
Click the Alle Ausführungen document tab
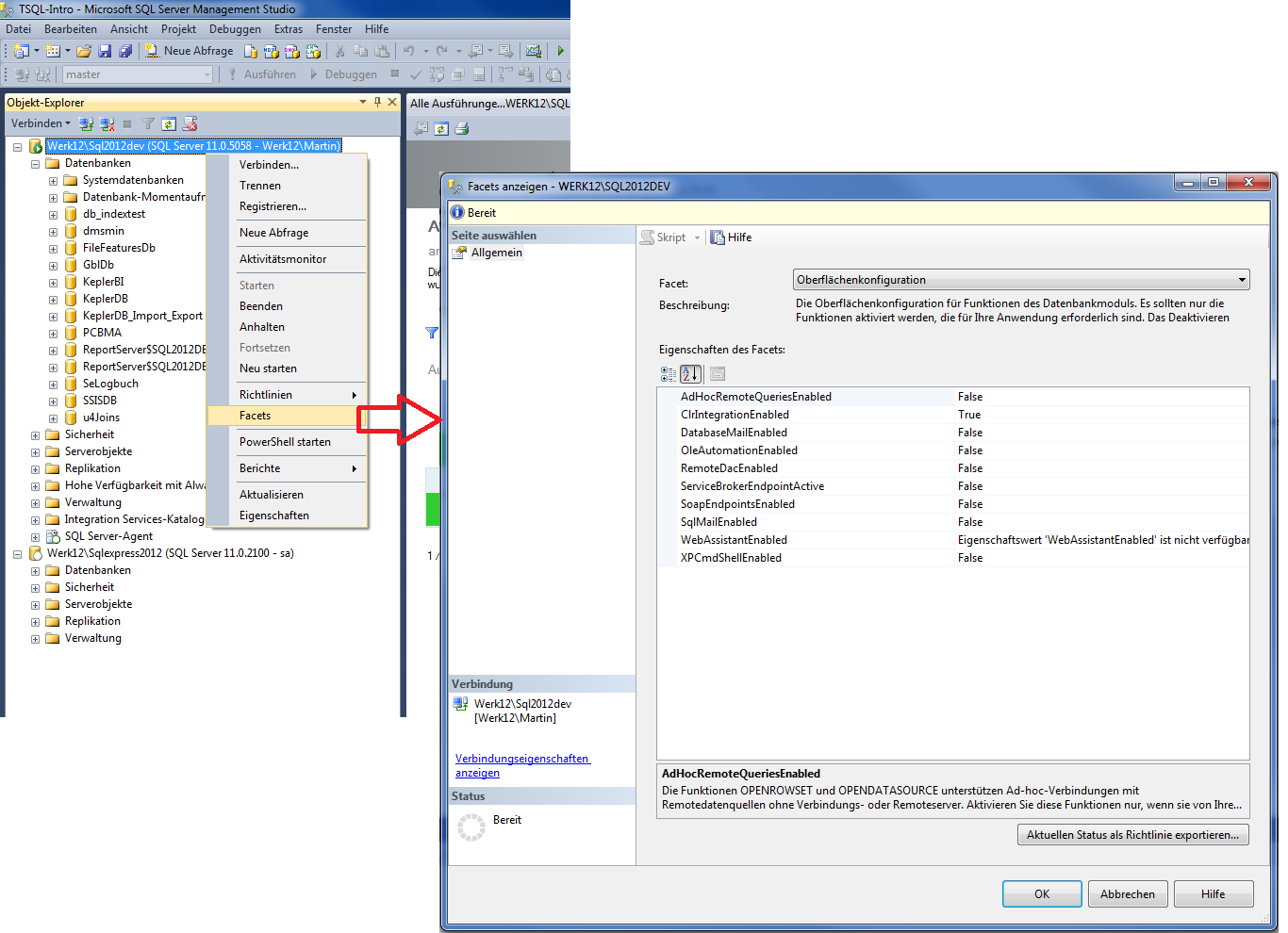[489, 104]
